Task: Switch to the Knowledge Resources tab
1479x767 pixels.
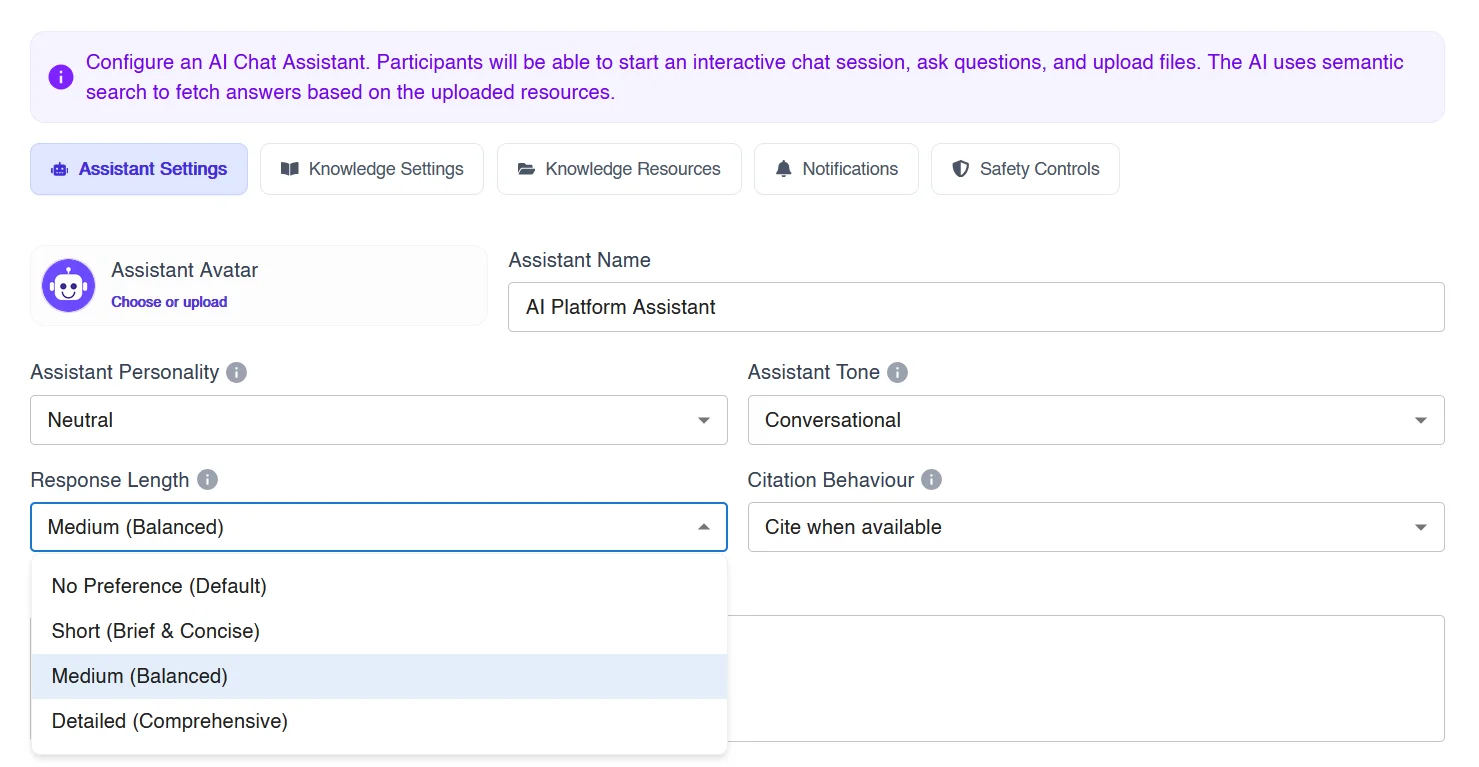Action: [x=619, y=169]
